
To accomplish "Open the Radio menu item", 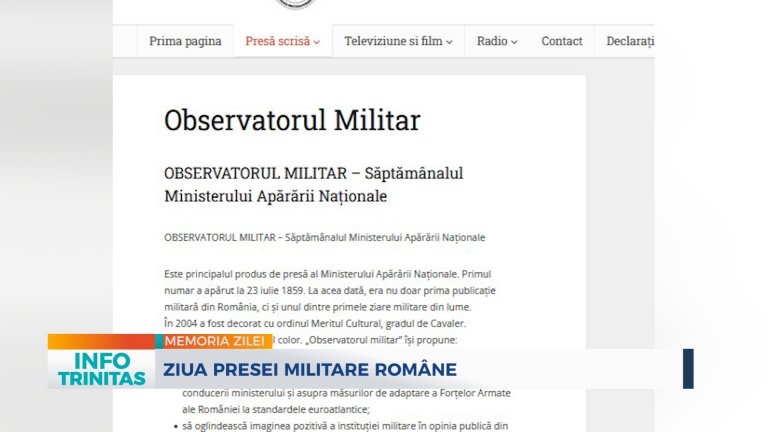I will 492,41.
